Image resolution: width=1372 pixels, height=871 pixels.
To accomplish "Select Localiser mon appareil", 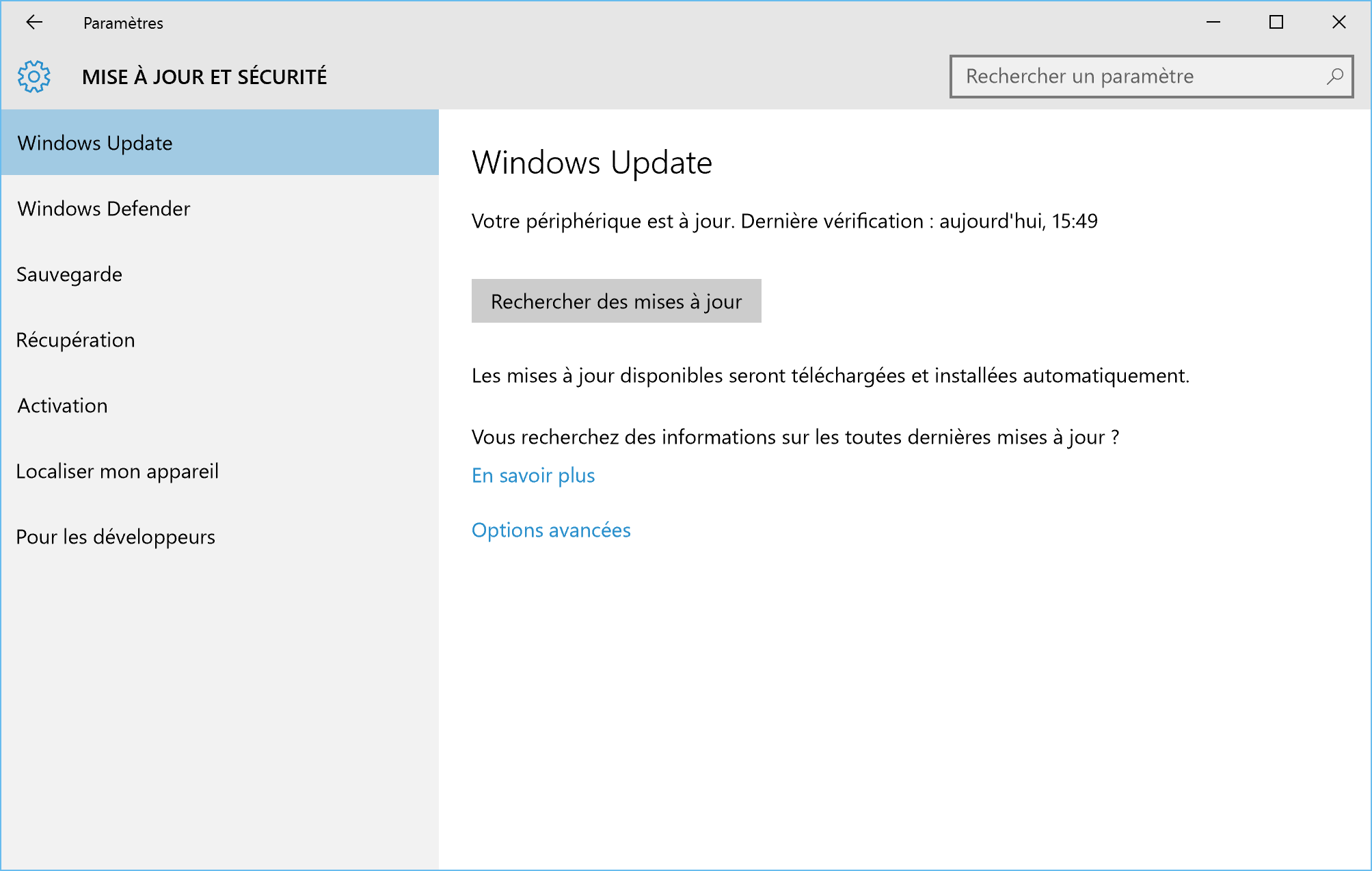I will [x=220, y=470].
